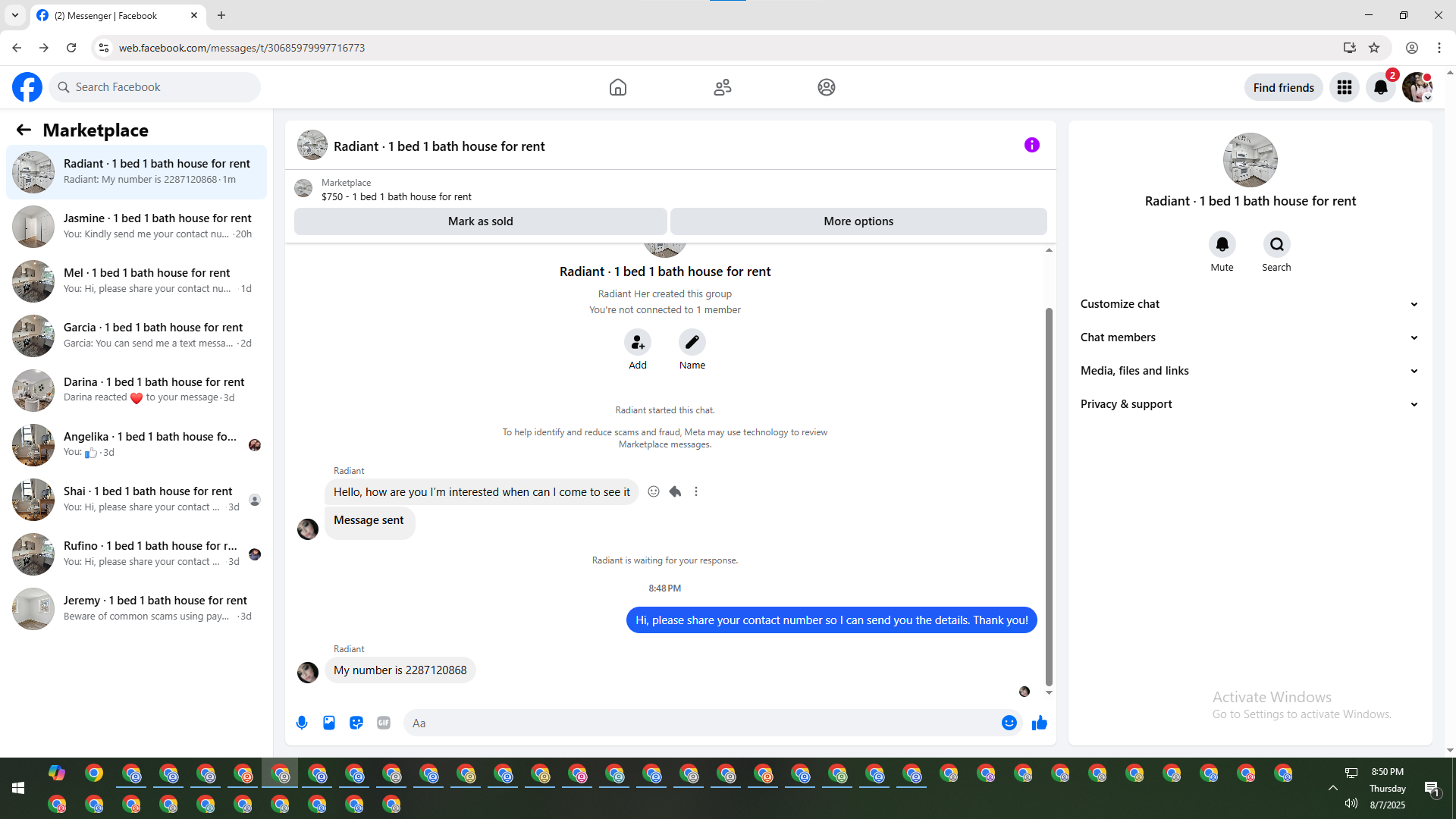Viewport: 1456px width, 819px height.
Task: Open more options for hello message
Action: [x=696, y=491]
